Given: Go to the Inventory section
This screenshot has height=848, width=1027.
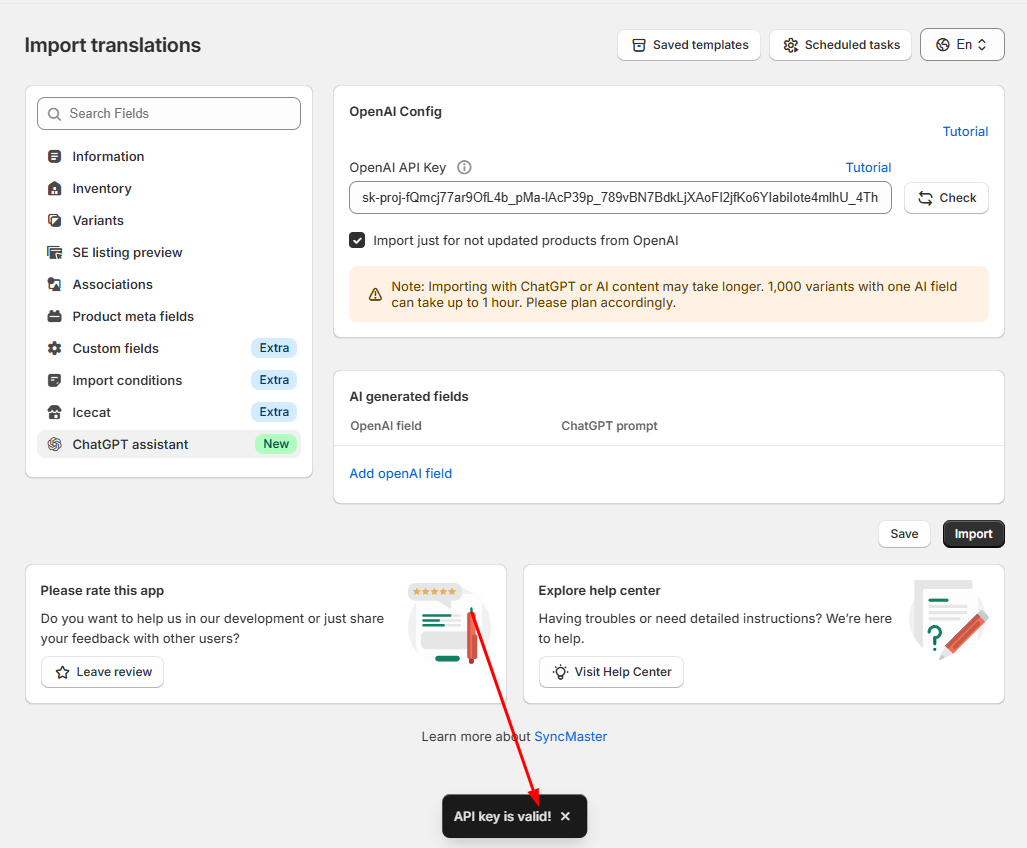Looking at the screenshot, I should 169,189.
